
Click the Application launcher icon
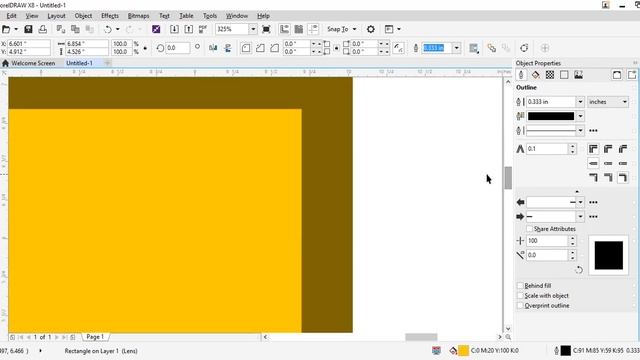pos(389,29)
